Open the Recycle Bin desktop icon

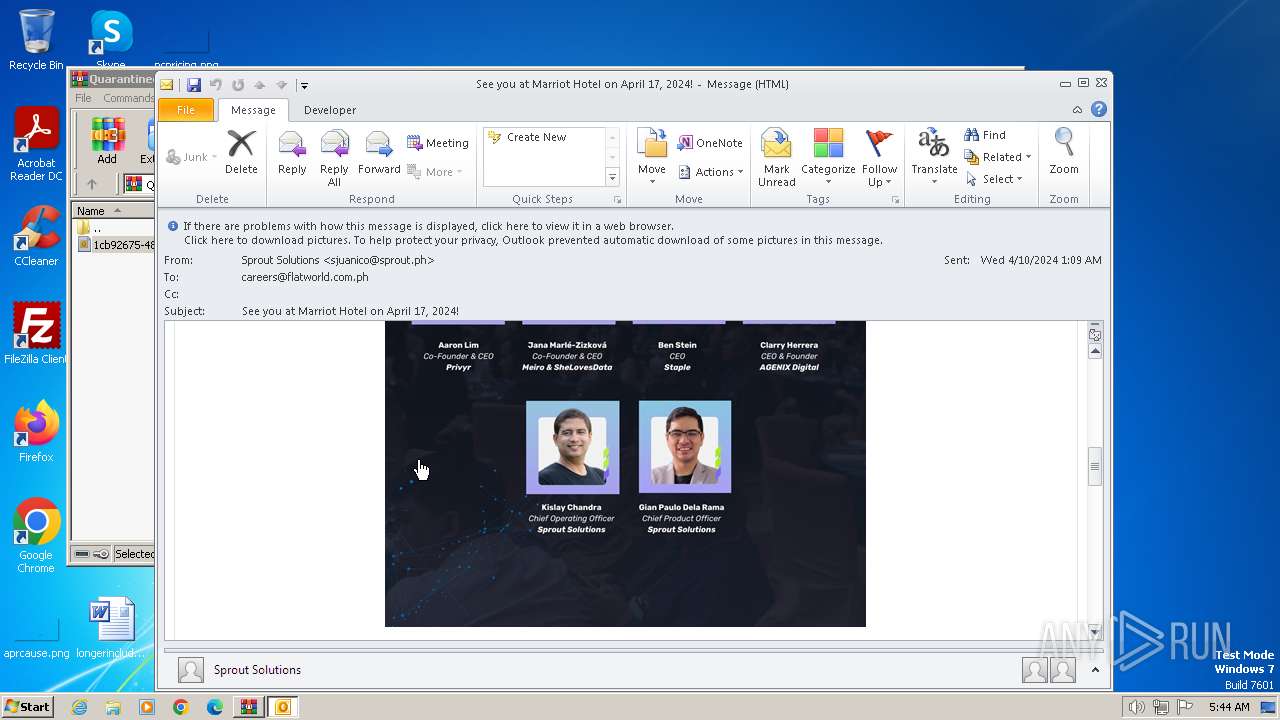pyautogui.click(x=36, y=40)
